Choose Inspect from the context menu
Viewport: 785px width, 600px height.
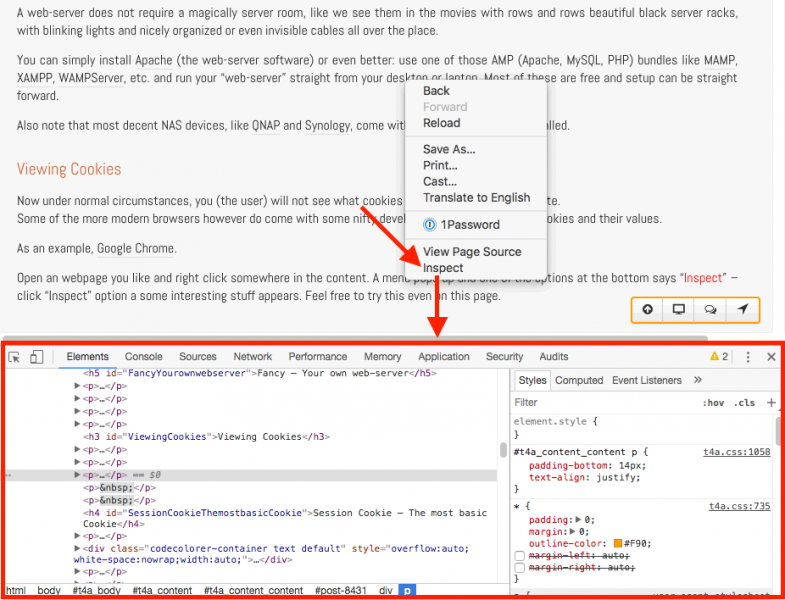pos(443,268)
